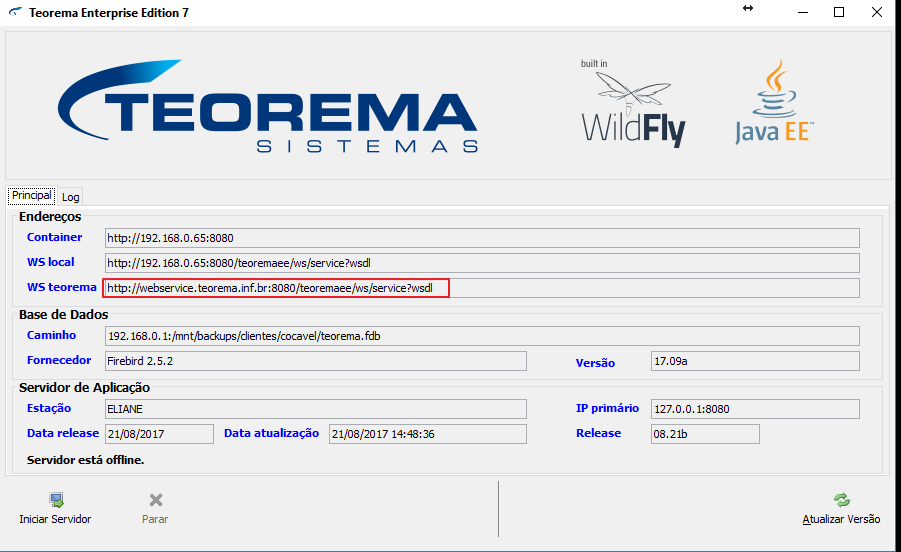This screenshot has height=552, width=901.
Task: Click the Estação label
Action: coord(49,408)
